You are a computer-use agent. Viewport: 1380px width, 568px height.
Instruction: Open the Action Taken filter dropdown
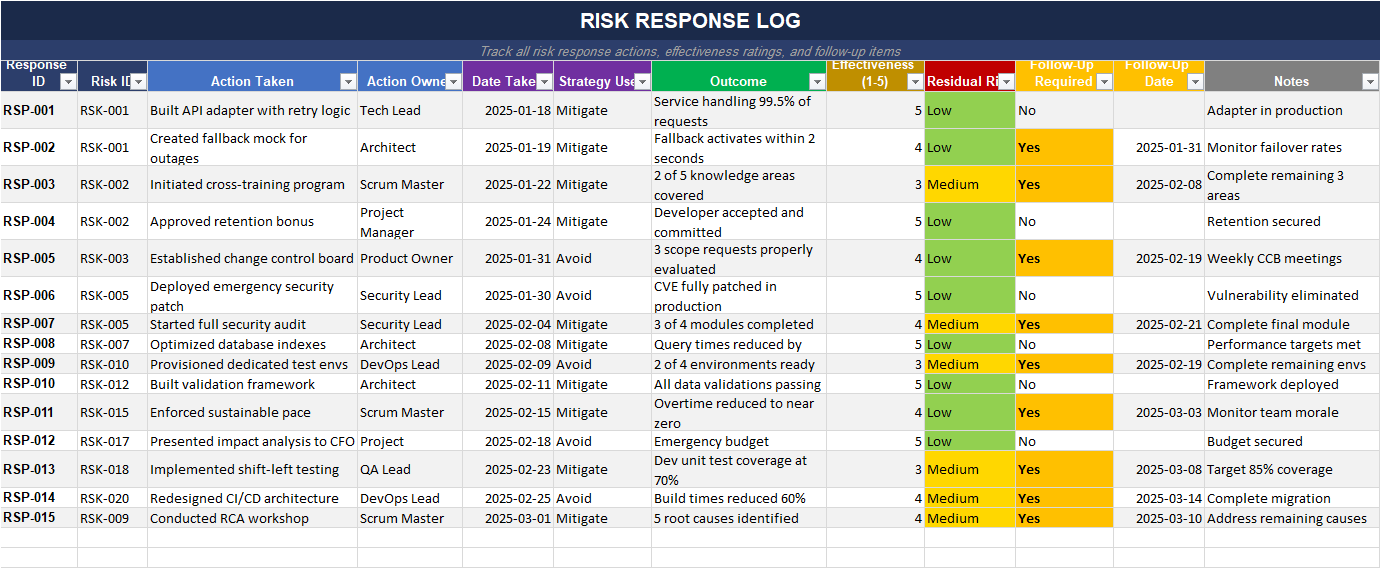pos(348,82)
